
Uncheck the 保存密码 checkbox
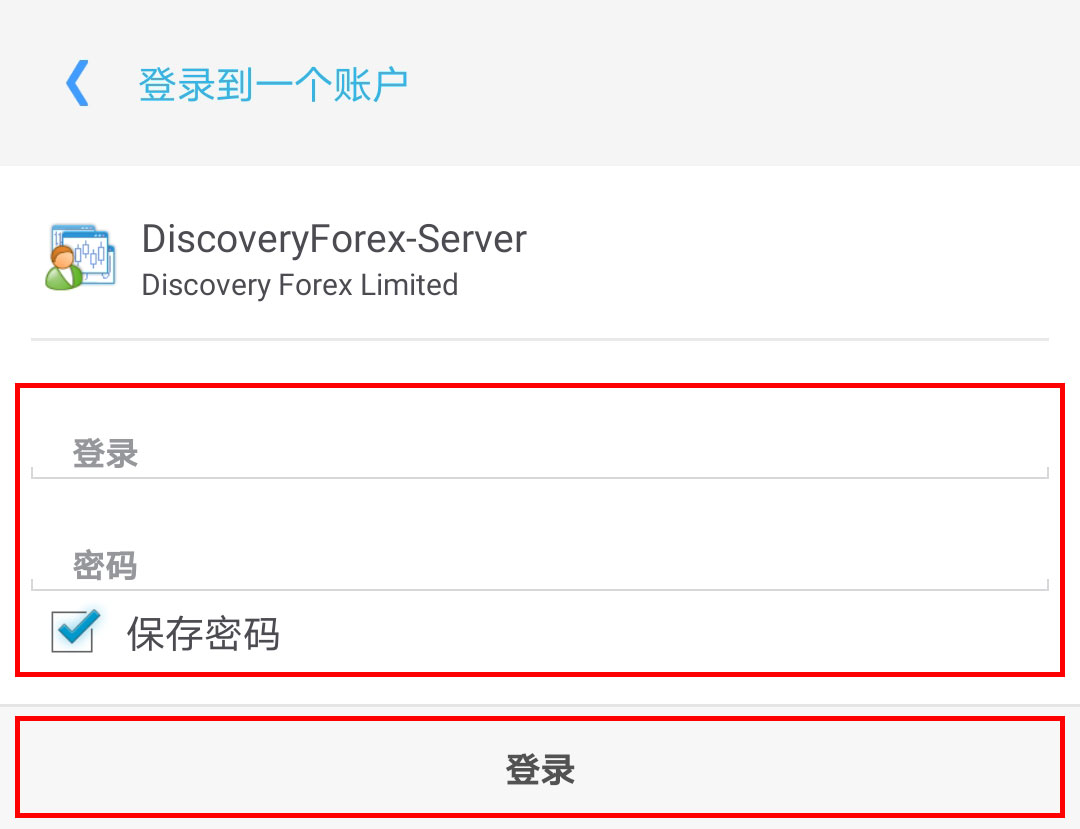75,631
